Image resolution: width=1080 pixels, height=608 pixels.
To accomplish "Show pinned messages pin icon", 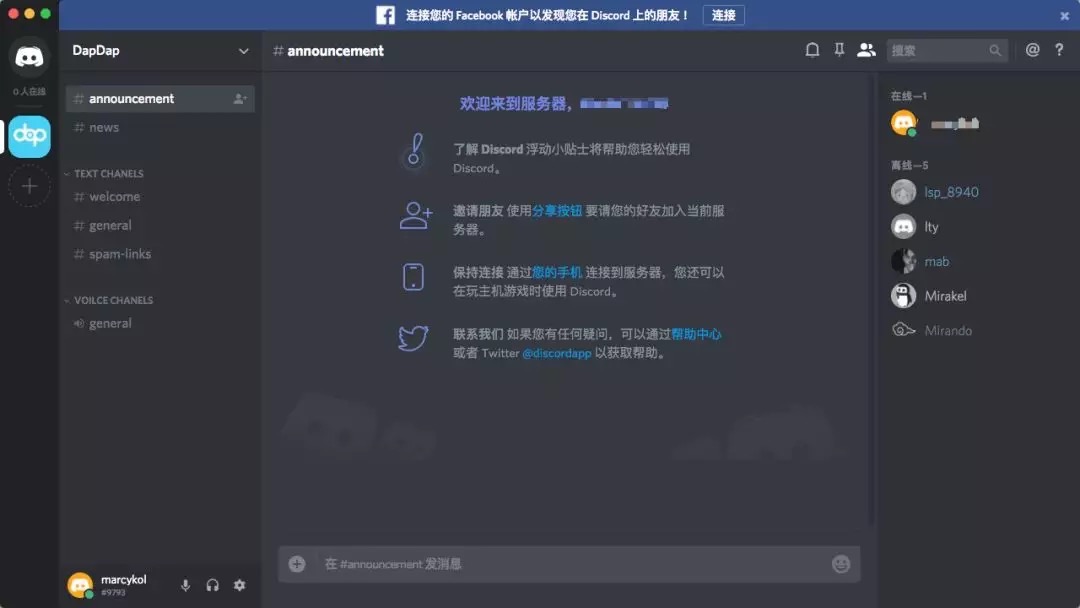I will click(839, 50).
